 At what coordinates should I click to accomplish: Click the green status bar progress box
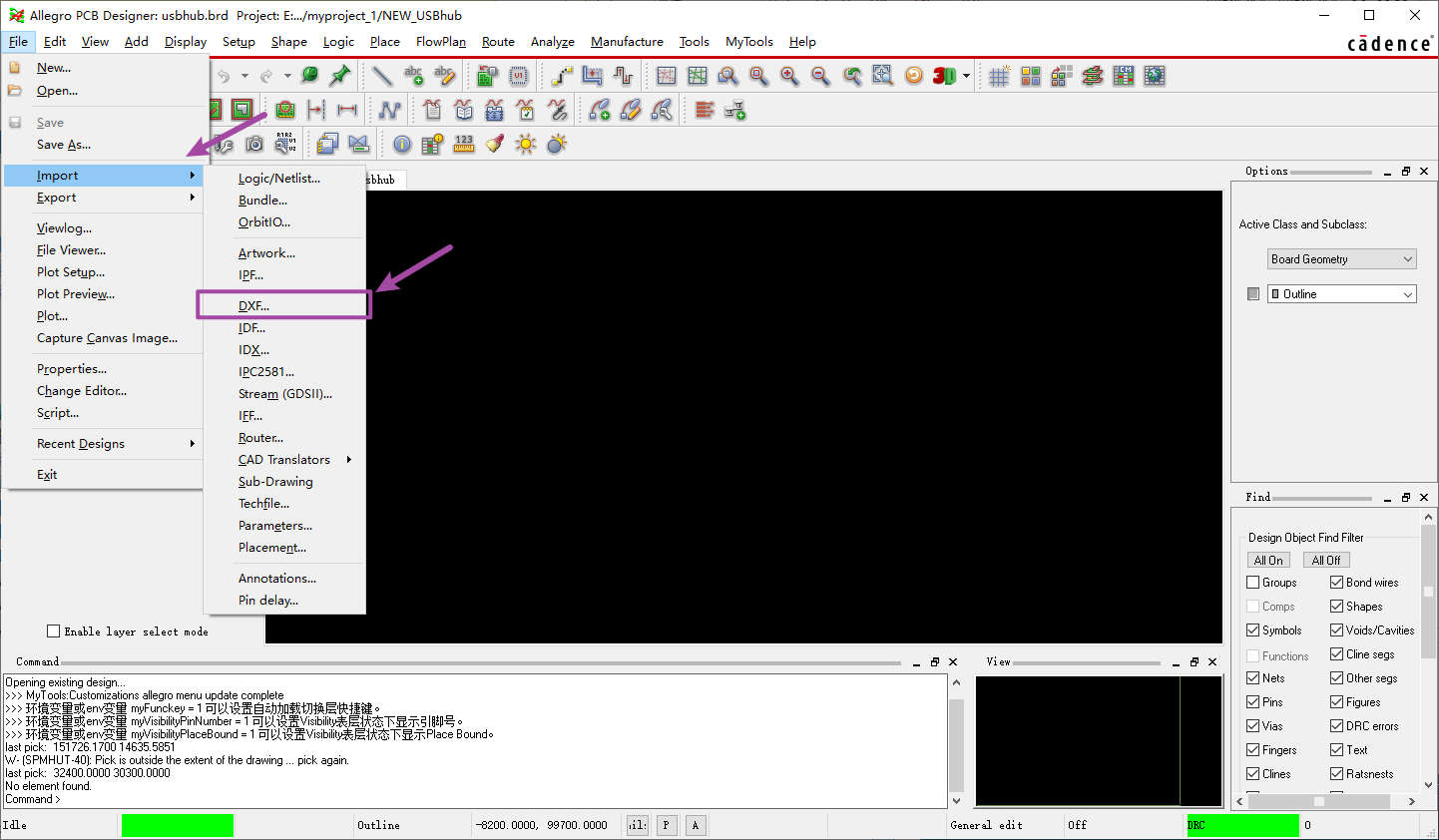coord(178,825)
